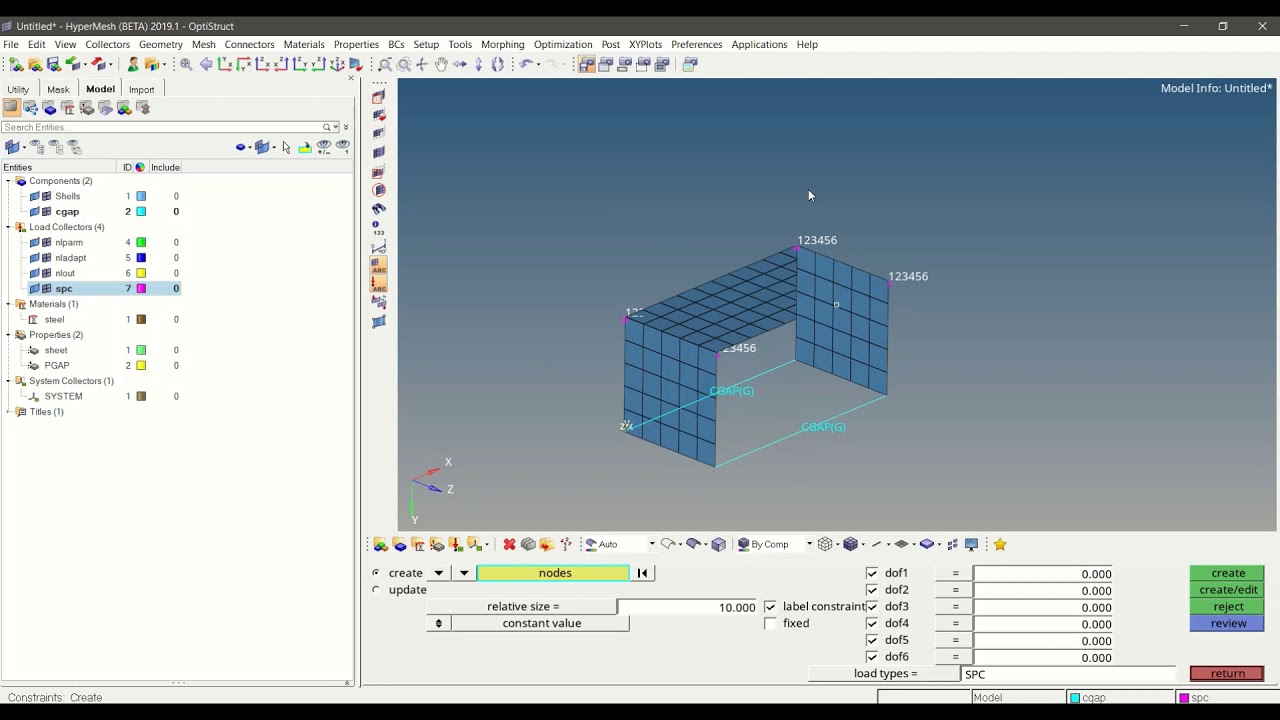The height and width of the screenshot is (720, 1280).
Task: Collapse the Materials (1) tree node
Action: click(8, 304)
